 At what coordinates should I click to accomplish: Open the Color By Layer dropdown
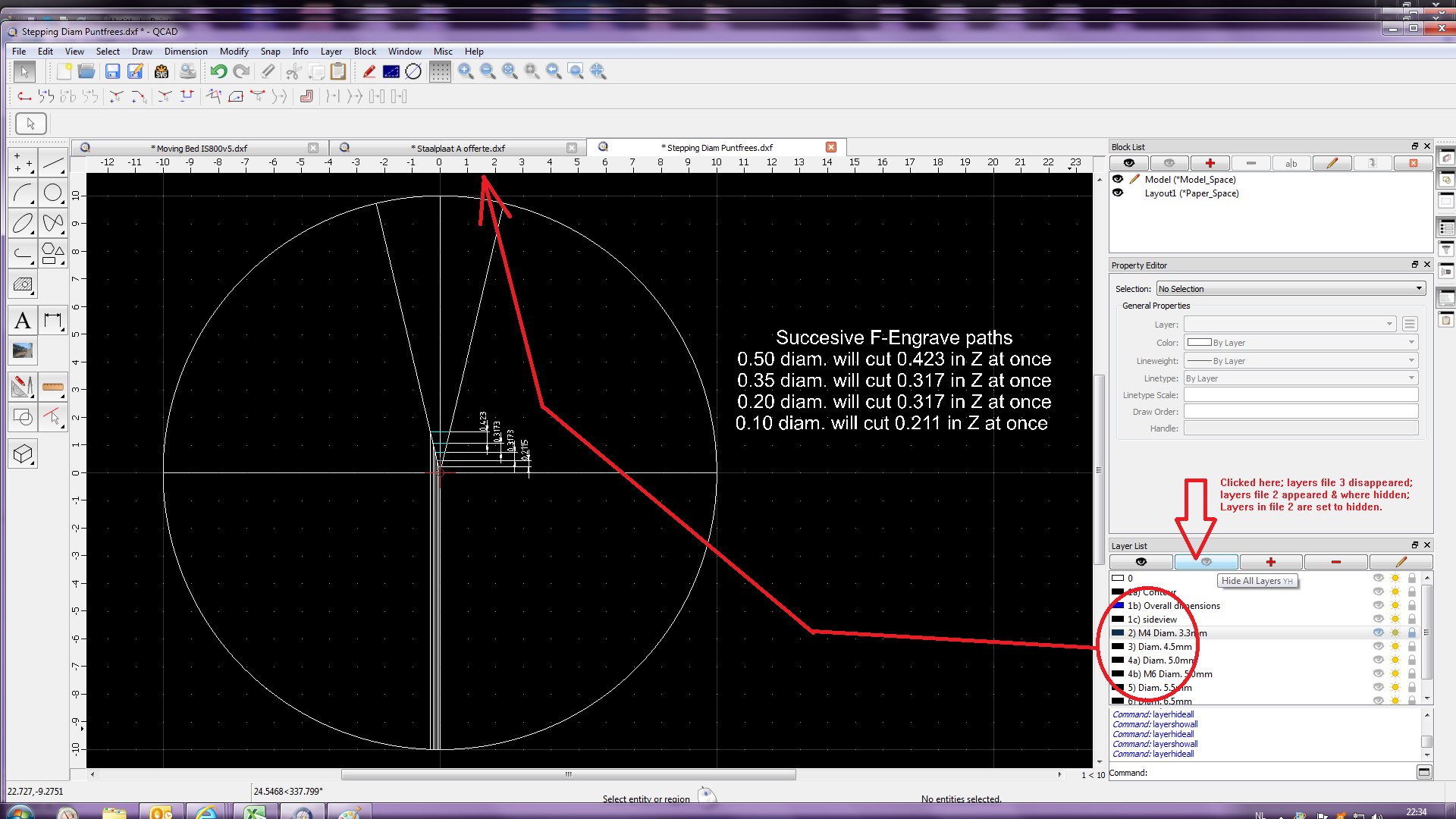(1301, 343)
